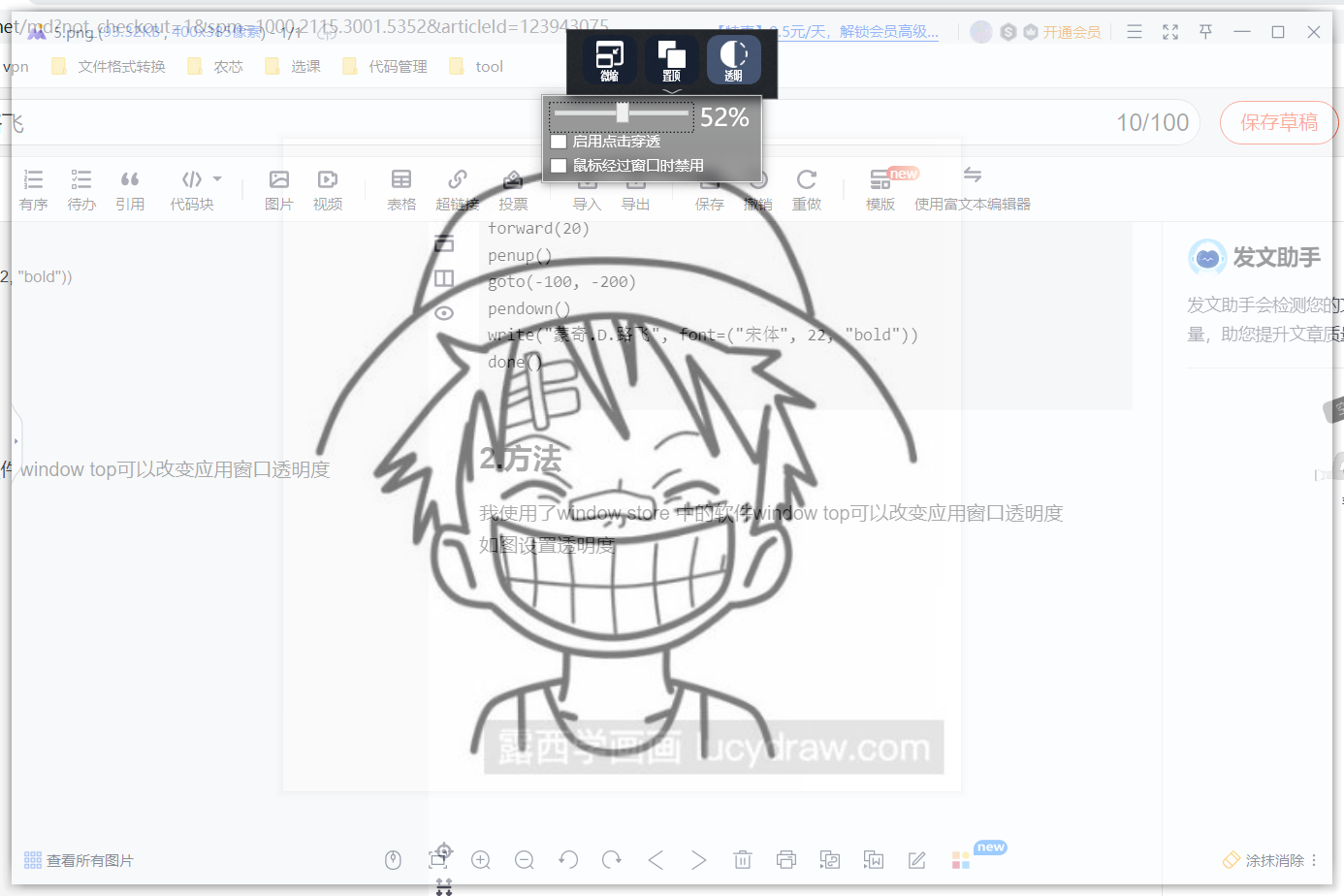Image resolution: width=1344 pixels, height=896 pixels.
Task: Insert a to-do list with 待办
Action: tap(81, 190)
